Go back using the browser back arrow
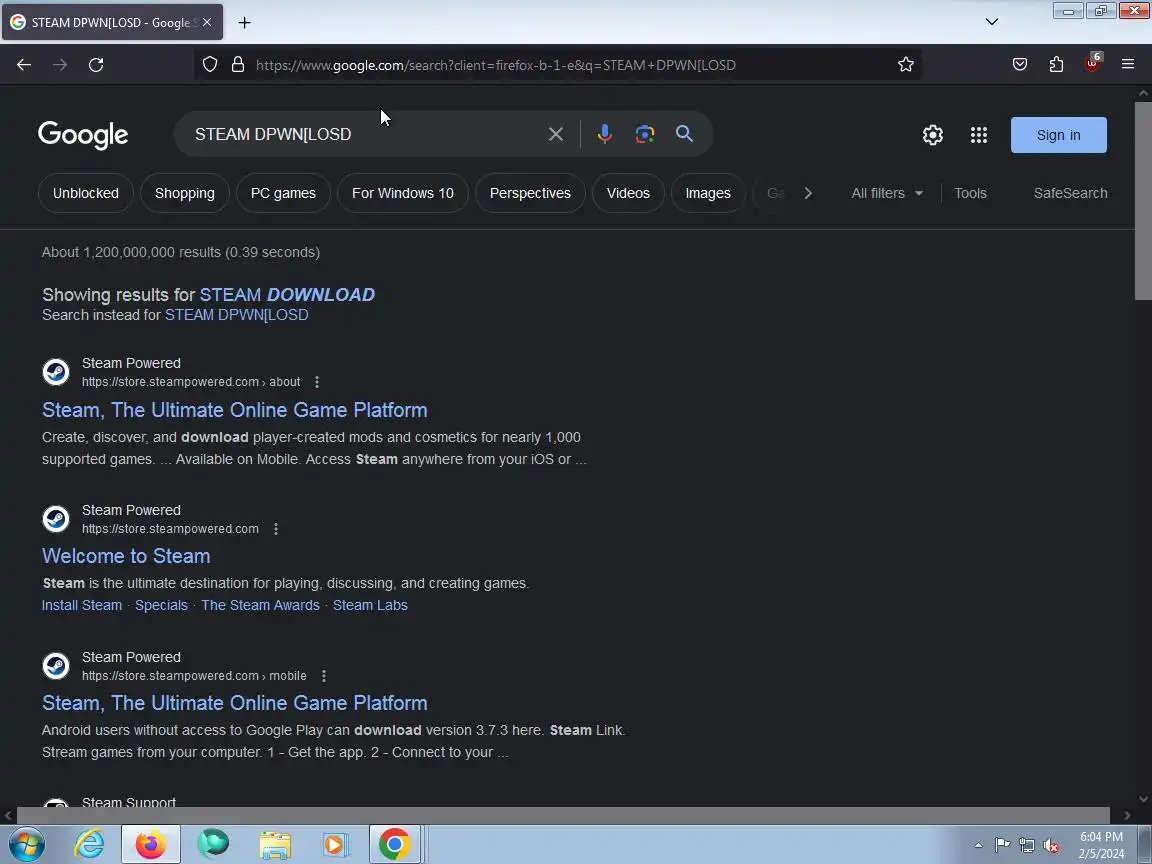The image size is (1152, 864). tap(24, 65)
